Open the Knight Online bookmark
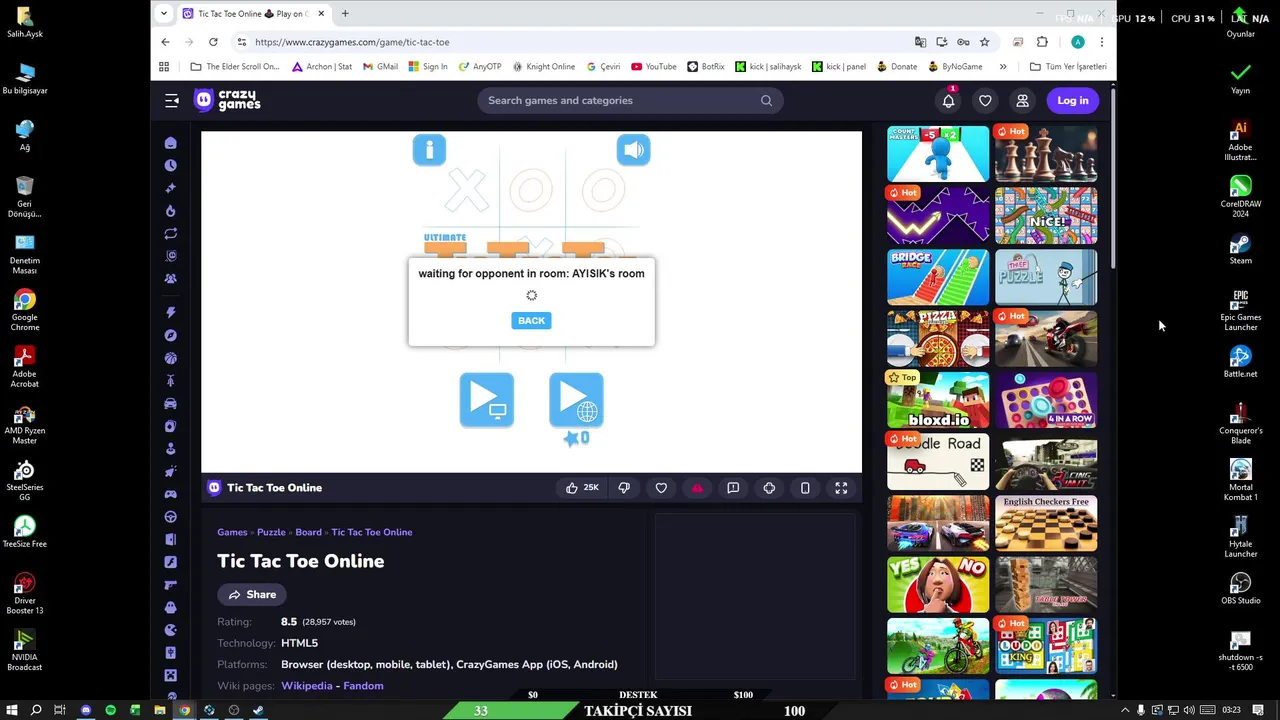The image size is (1280, 720). (544, 67)
